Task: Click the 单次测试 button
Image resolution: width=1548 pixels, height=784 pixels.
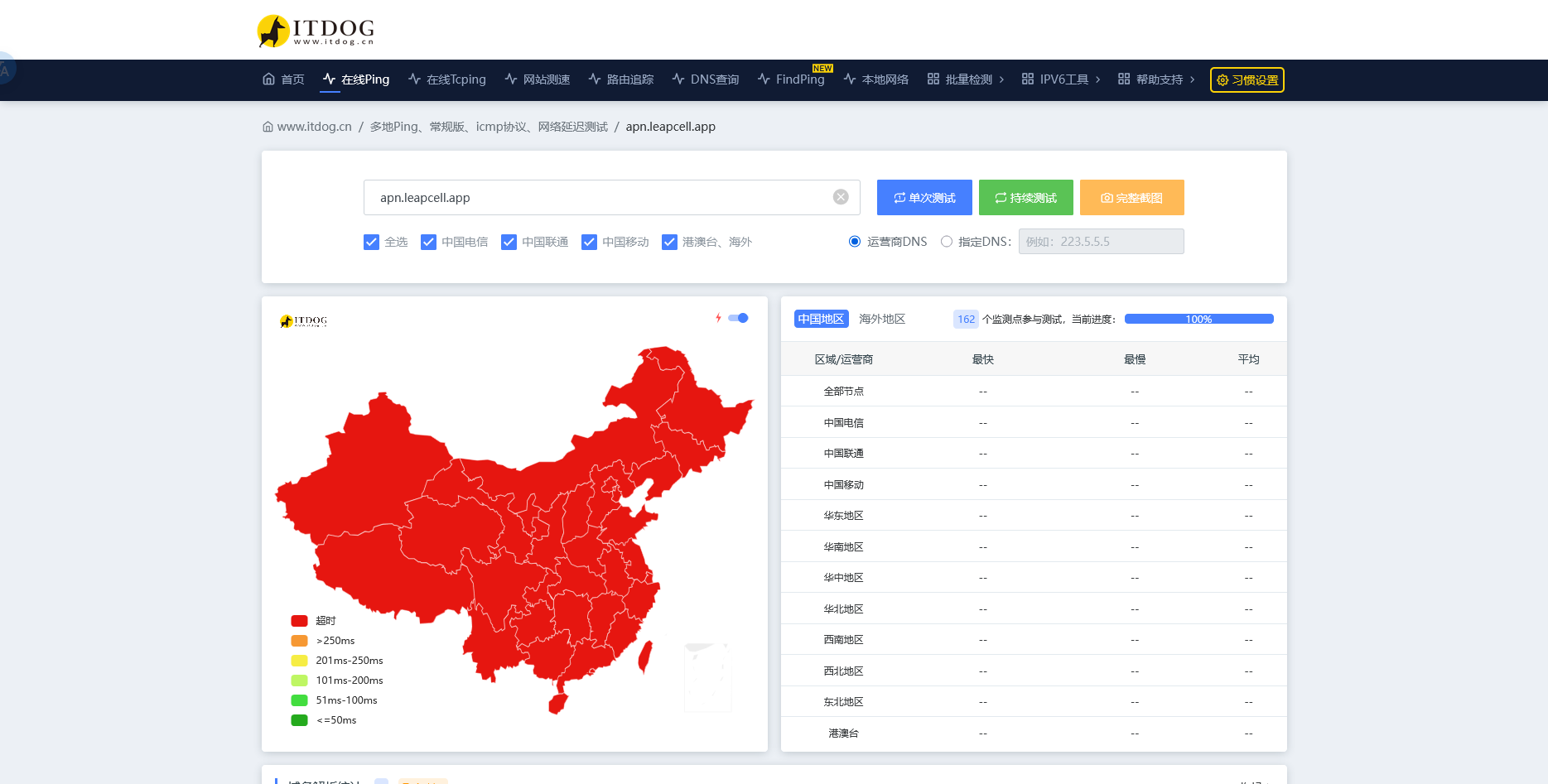Action: tap(923, 197)
